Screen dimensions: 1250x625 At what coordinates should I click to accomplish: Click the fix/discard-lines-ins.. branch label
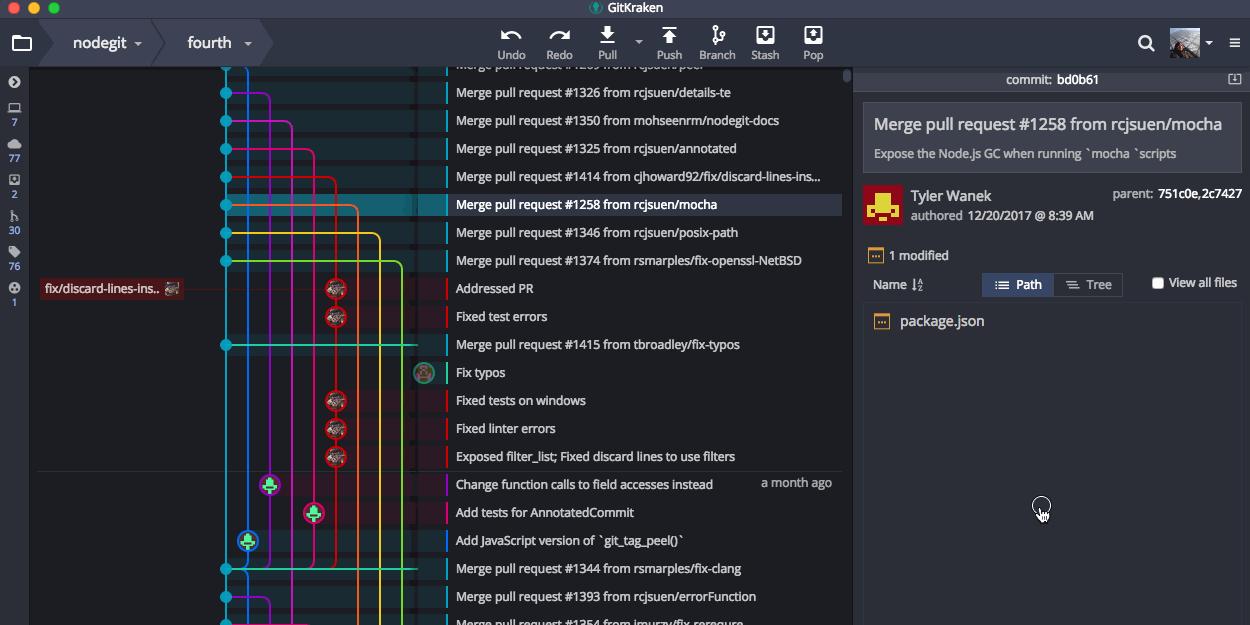point(111,289)
